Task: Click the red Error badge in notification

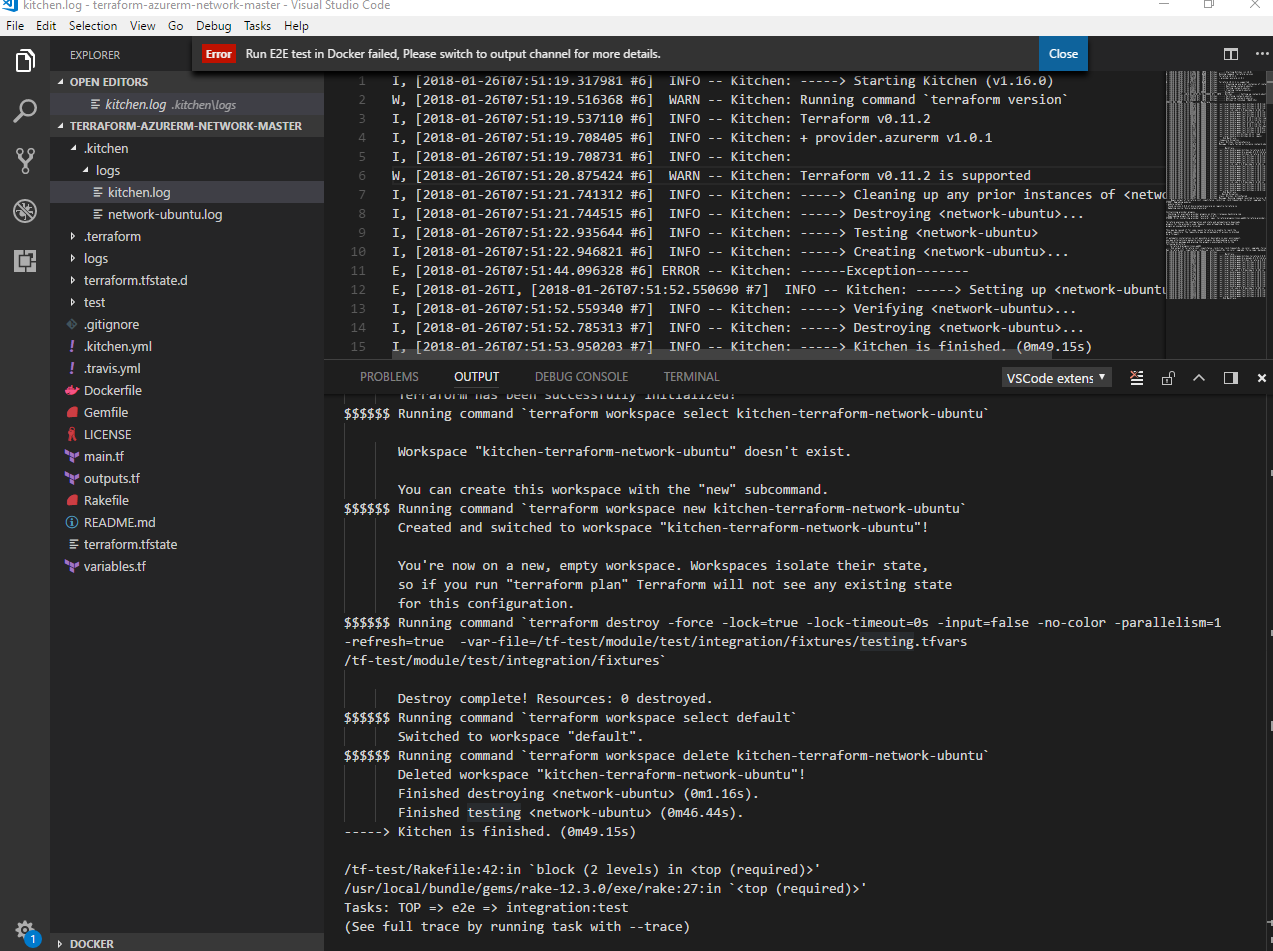Action: pyautogui.click(x=218, y=54)
